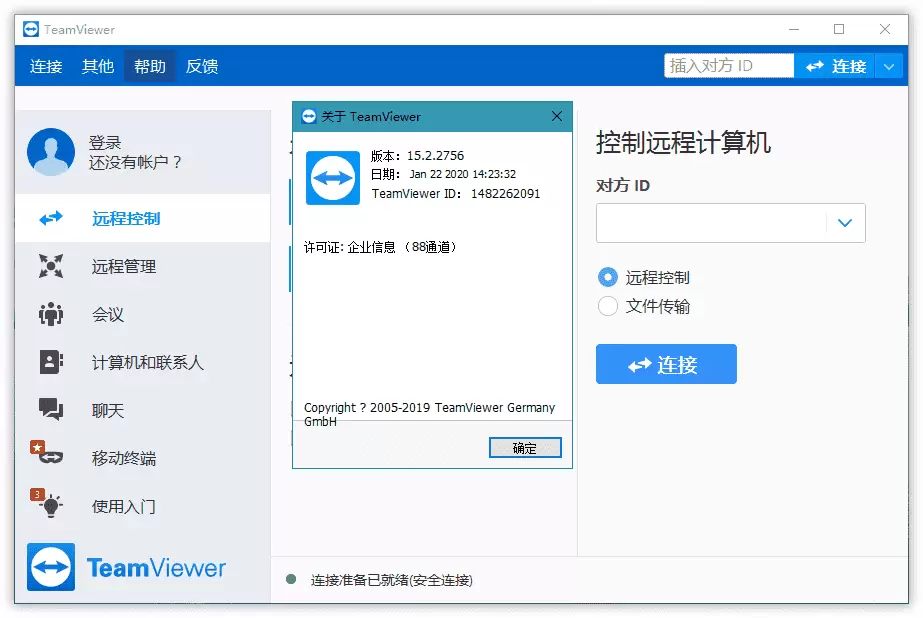923x618 pixels.
Task: Click the 计算机和联系人 contact book icon
Action: [x=51, y=362]
